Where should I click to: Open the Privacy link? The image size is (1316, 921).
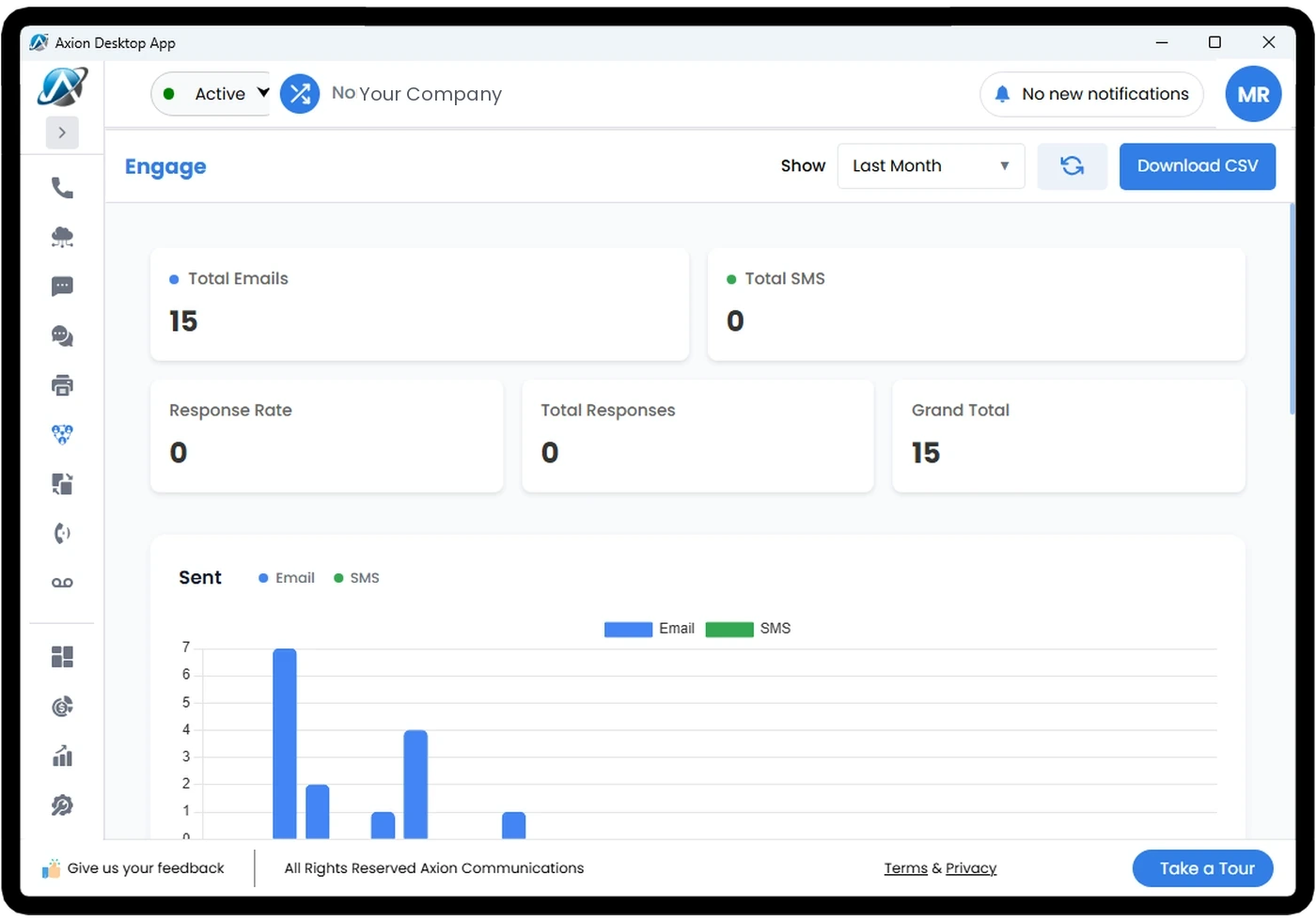[971, 868]
